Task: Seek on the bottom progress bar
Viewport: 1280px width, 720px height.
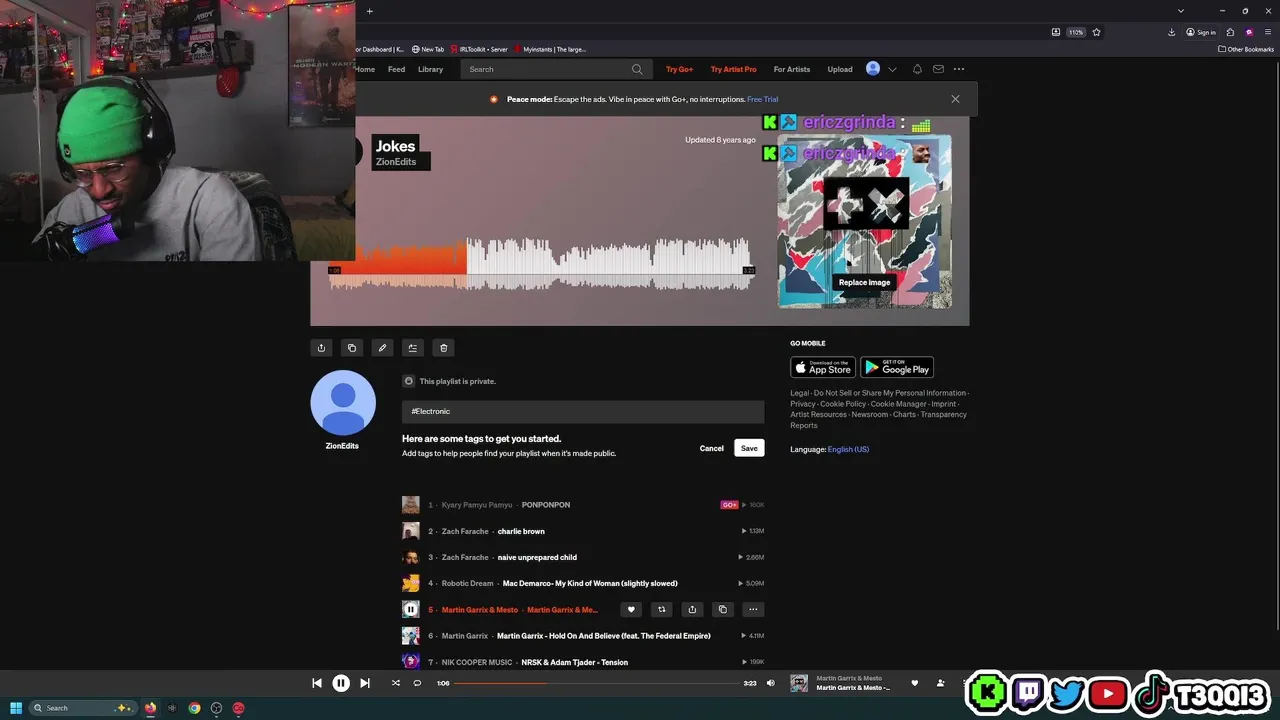Action: pyautogui.click(x=597, y=683)
